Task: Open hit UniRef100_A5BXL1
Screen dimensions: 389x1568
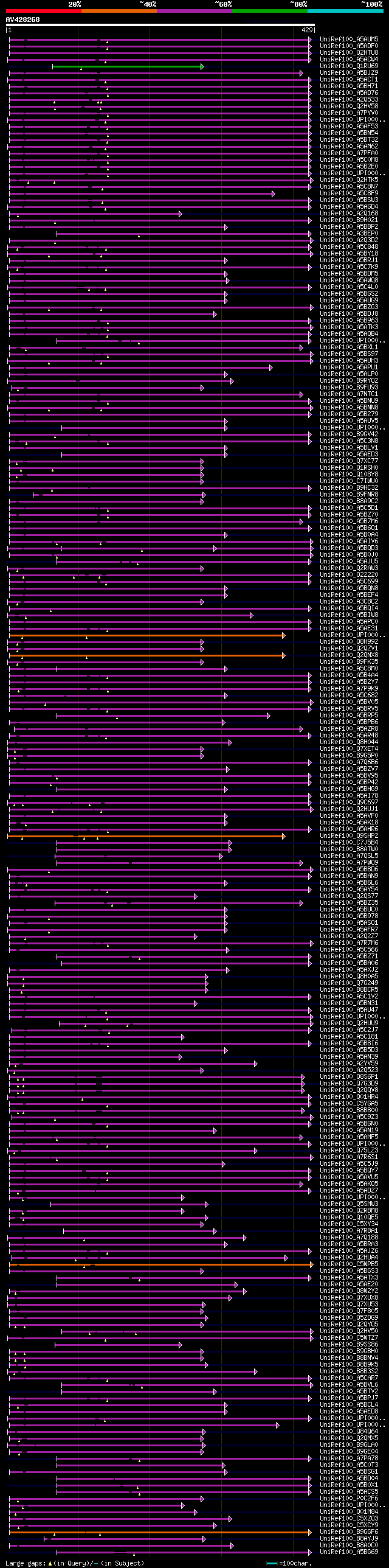Action: [349, 347]
